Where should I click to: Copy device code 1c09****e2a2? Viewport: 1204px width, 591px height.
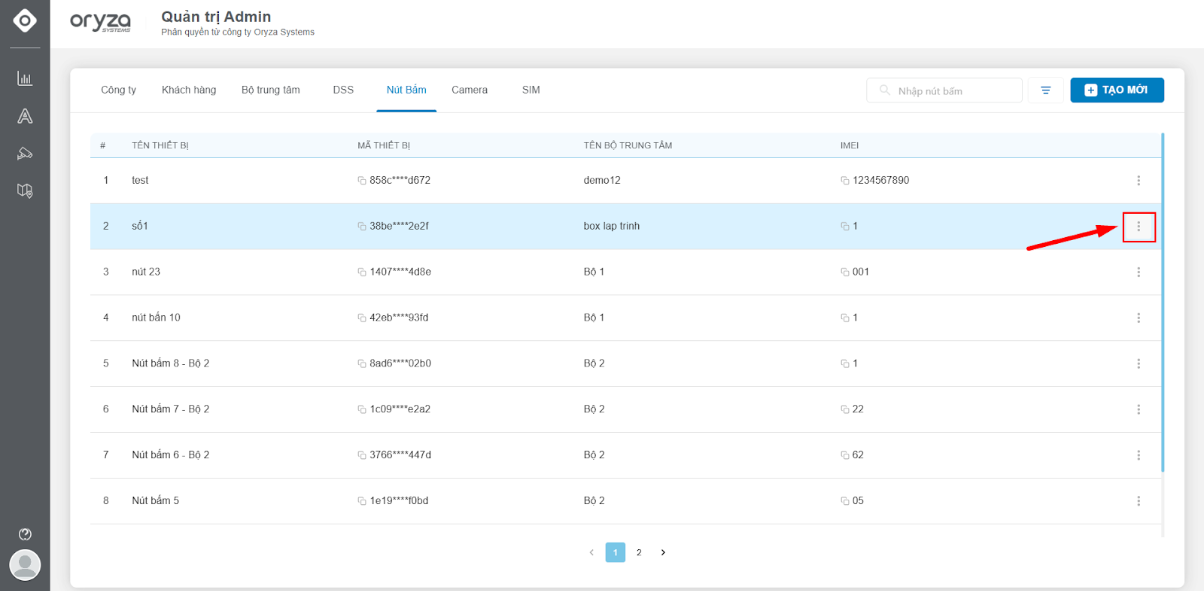click(x=362, y=410)
